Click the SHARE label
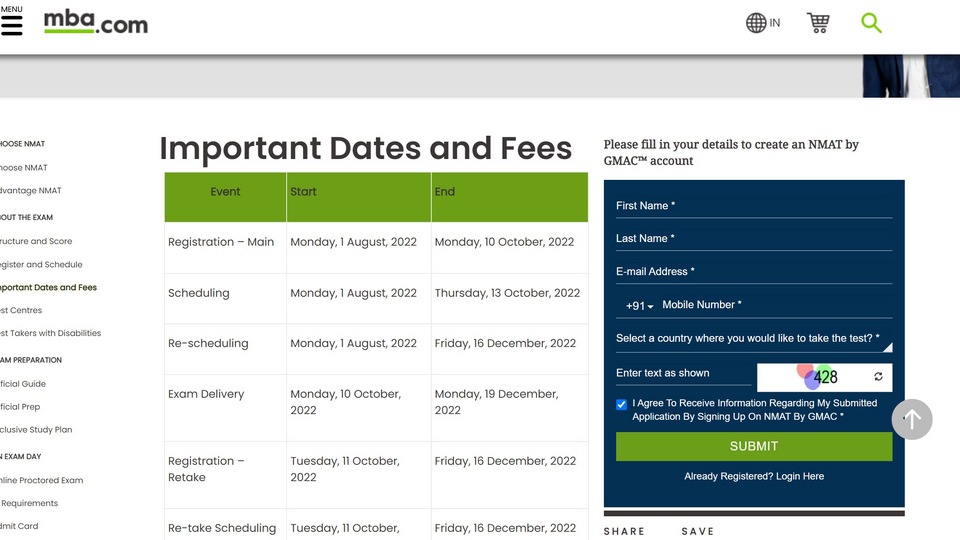The height and width of the screenshot is (540, 960). [624, 531]
